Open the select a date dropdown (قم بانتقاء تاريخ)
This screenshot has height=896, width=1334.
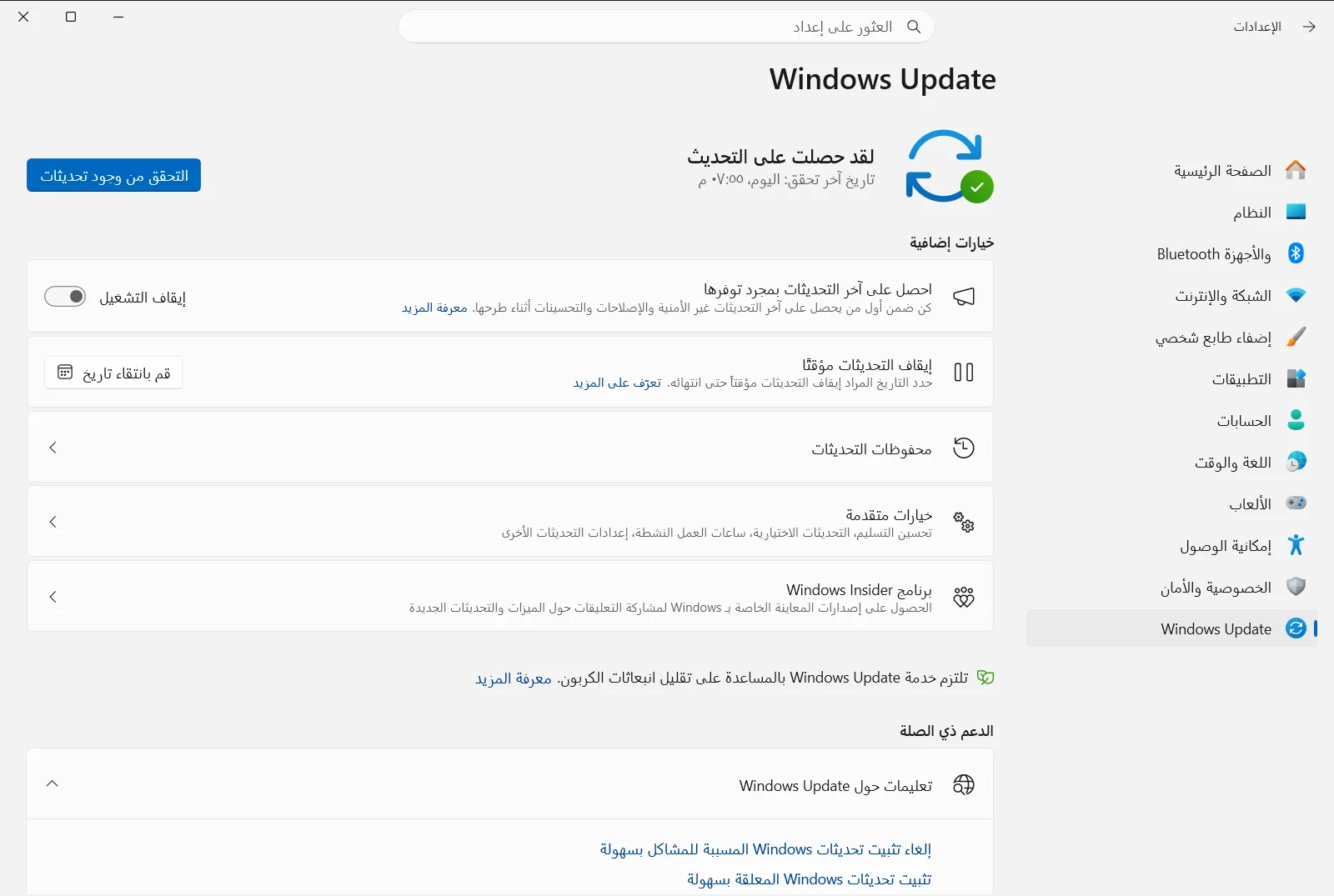[113, 373]
